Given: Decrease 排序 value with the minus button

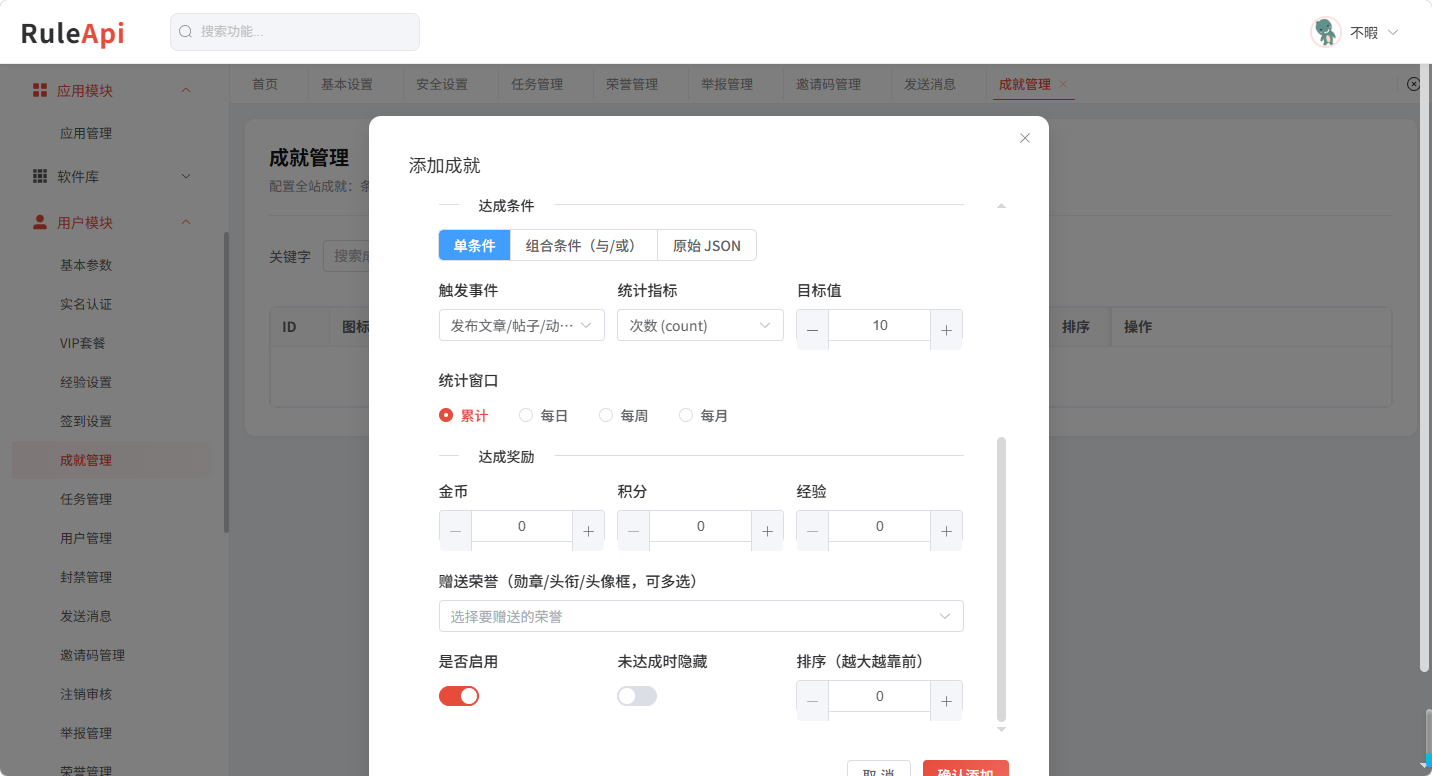Looking at the screenshot, I should click(x=812, y=701).
